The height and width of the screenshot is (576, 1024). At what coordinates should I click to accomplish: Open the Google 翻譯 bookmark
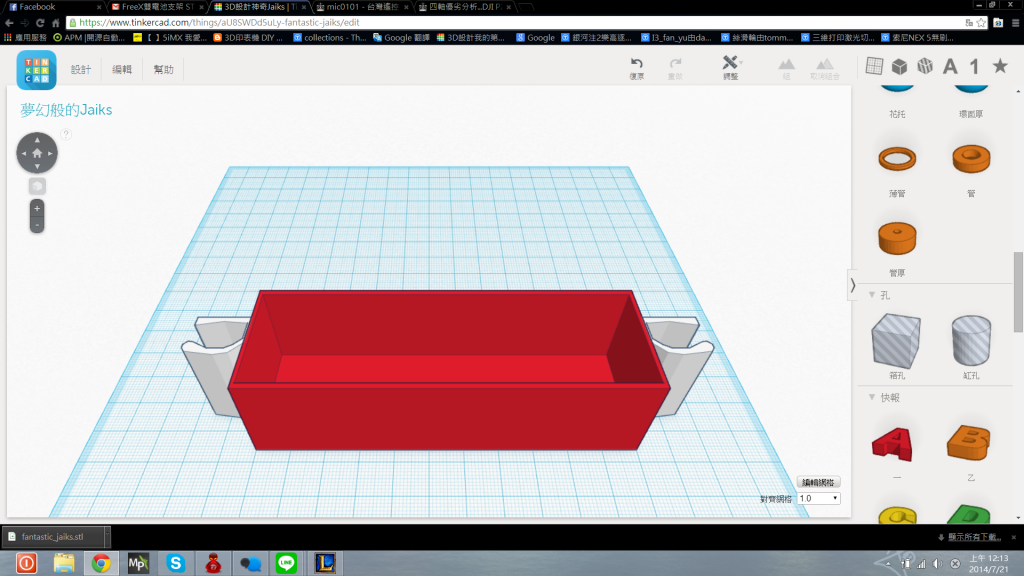[x=402, y=38]
